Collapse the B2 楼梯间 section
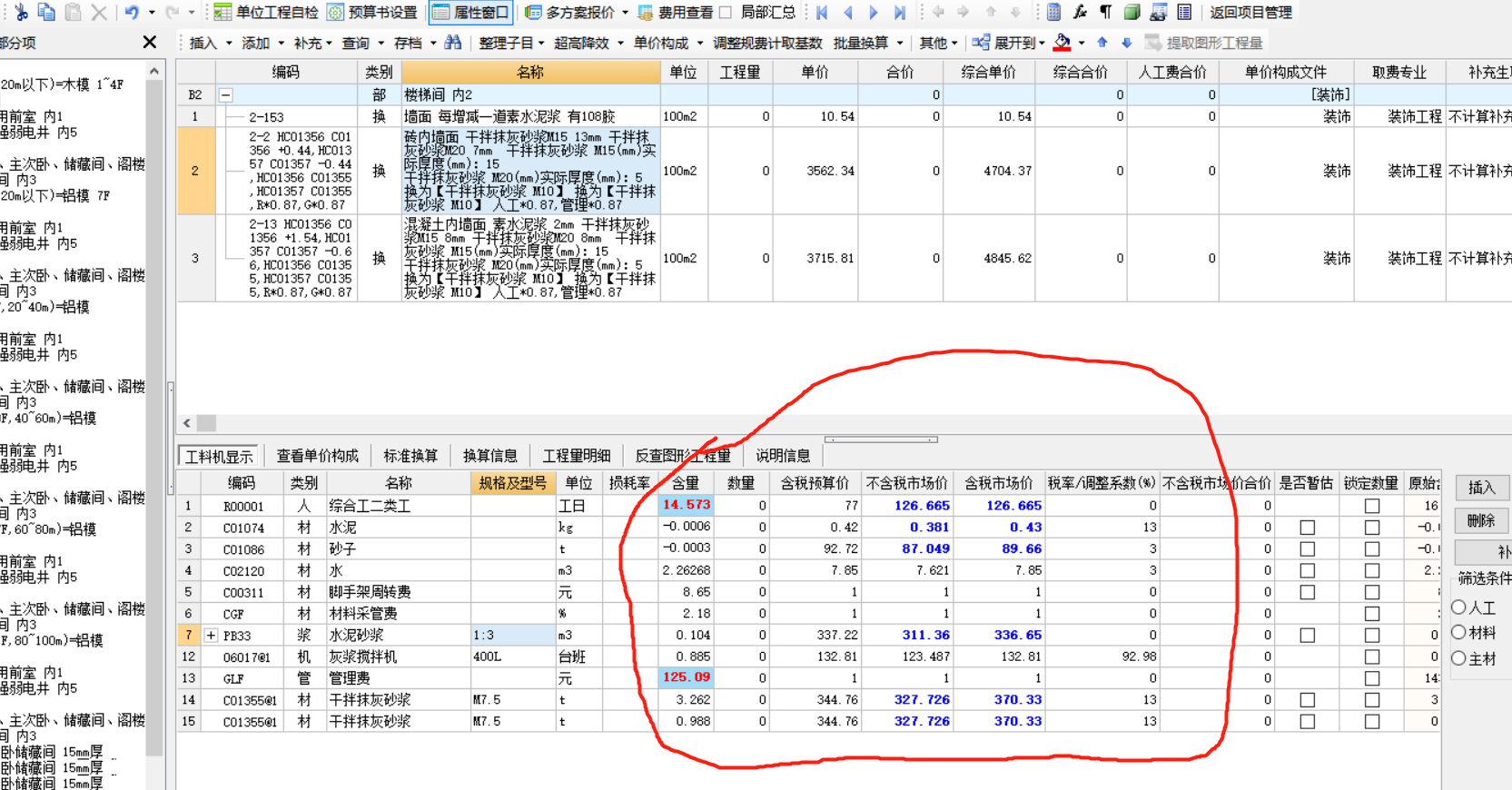This screenshot has height=790, width=1512. pos(226,95)
